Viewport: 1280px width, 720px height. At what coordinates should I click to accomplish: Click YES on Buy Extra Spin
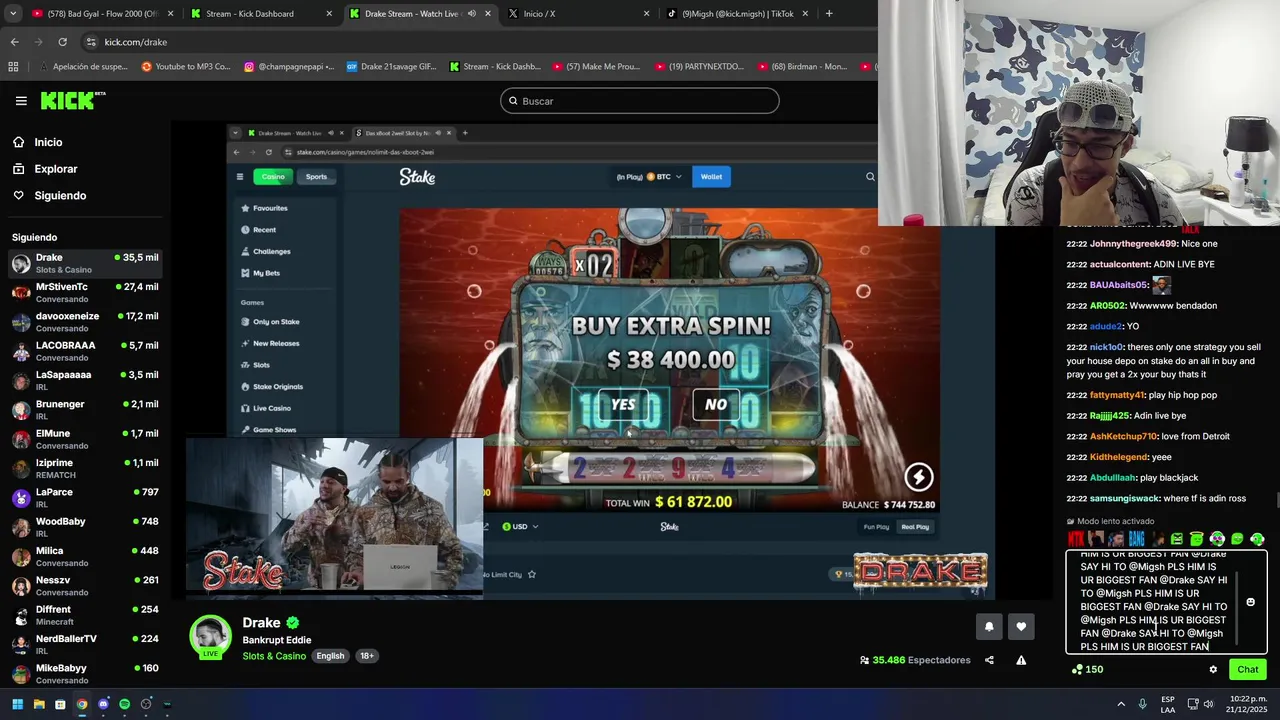tap(623, 405)
